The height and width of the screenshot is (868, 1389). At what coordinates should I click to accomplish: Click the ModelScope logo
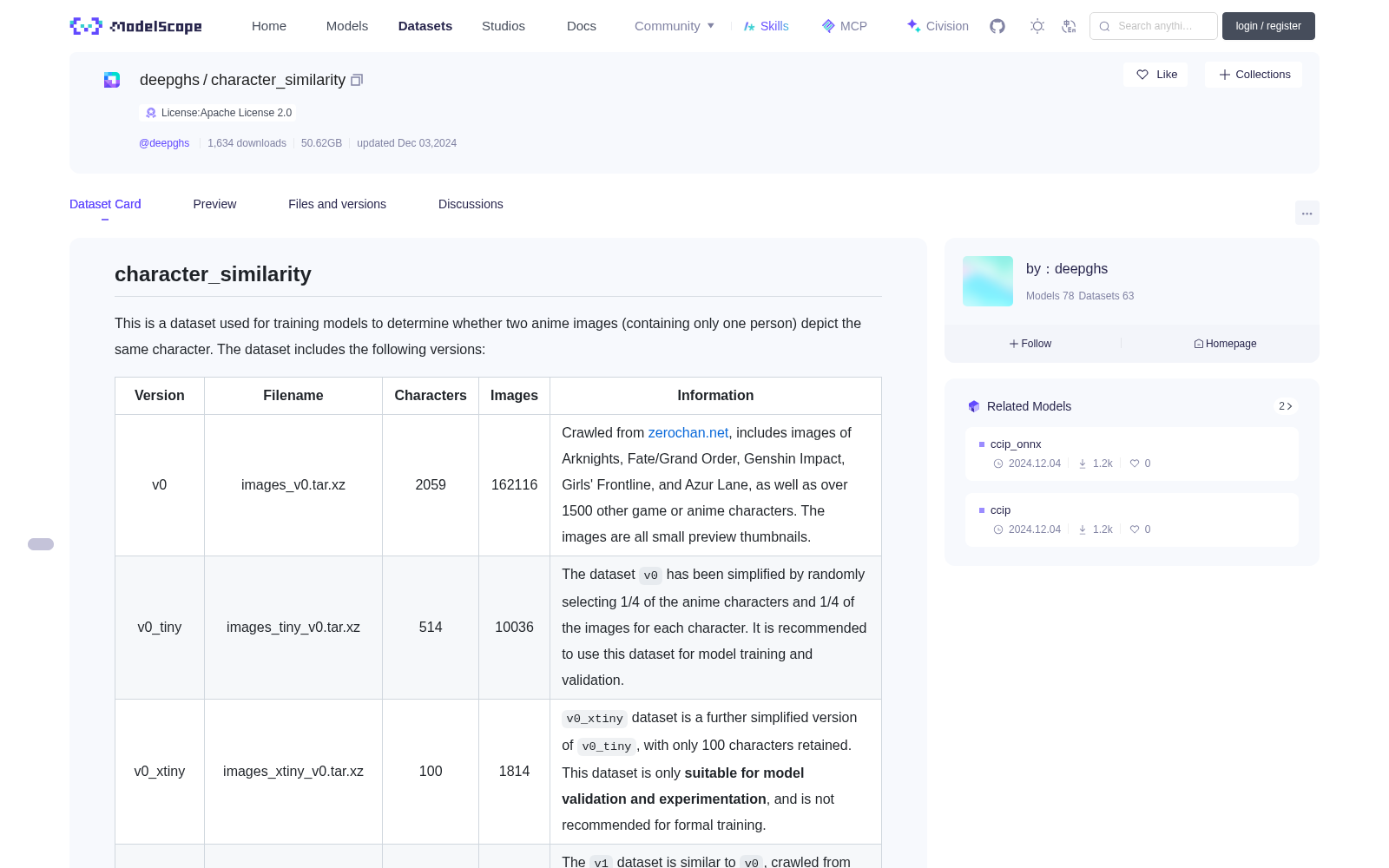point(136,26)
